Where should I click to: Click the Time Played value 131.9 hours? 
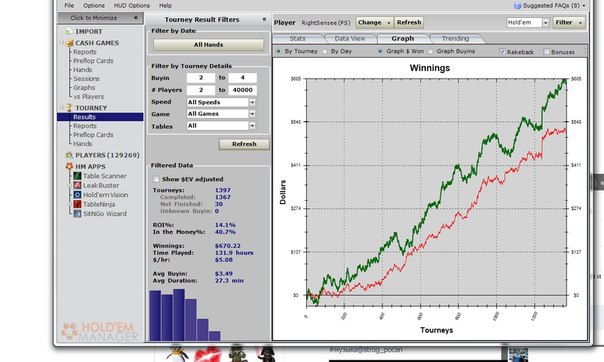tap(234, 253)
